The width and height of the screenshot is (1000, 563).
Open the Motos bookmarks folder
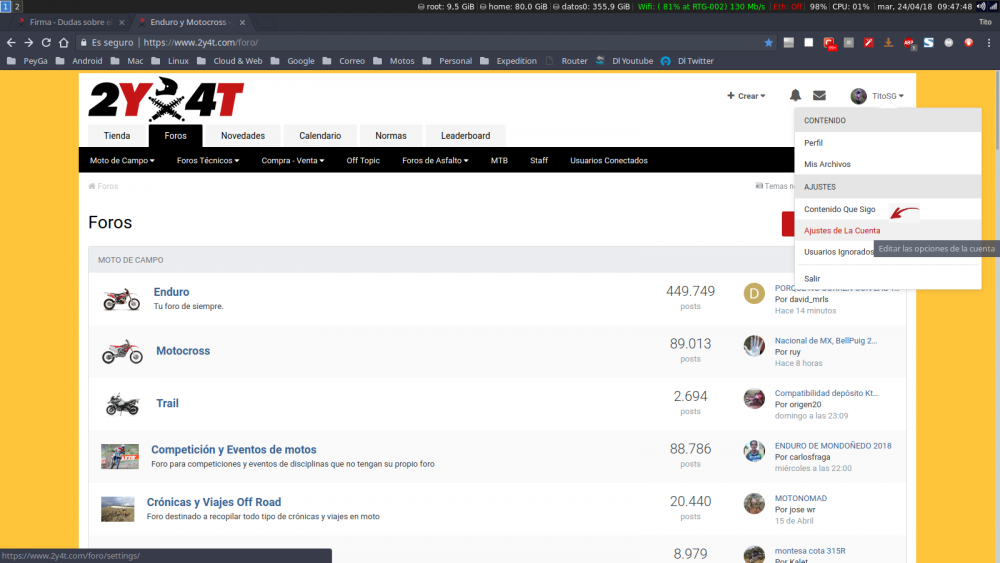(x=394, y=61)
